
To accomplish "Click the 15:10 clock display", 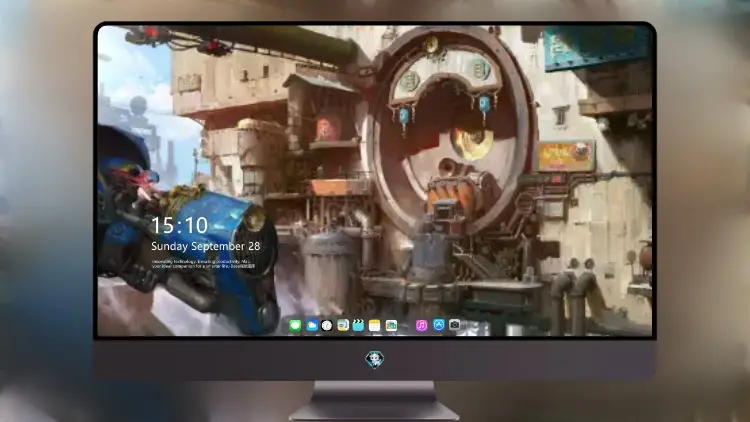I will [x=179, y=225].
